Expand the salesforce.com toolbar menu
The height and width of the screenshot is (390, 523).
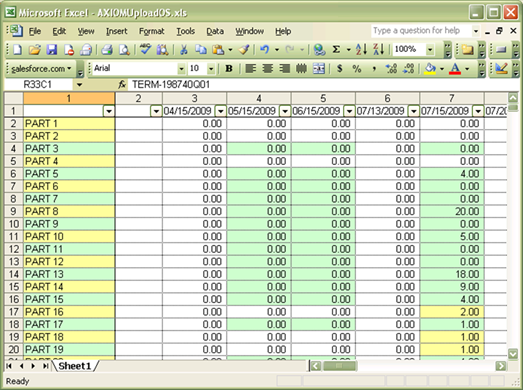[x=42, y=69]
